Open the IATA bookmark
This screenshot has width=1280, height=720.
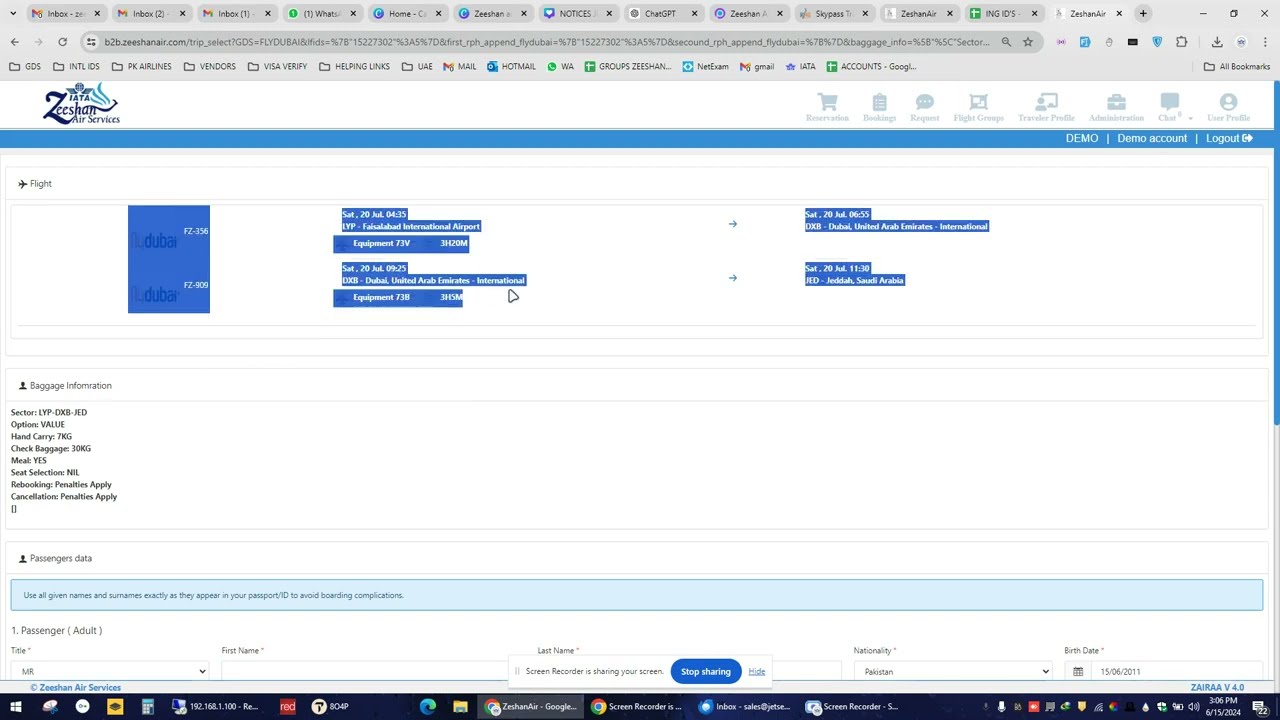pos(799,66)
